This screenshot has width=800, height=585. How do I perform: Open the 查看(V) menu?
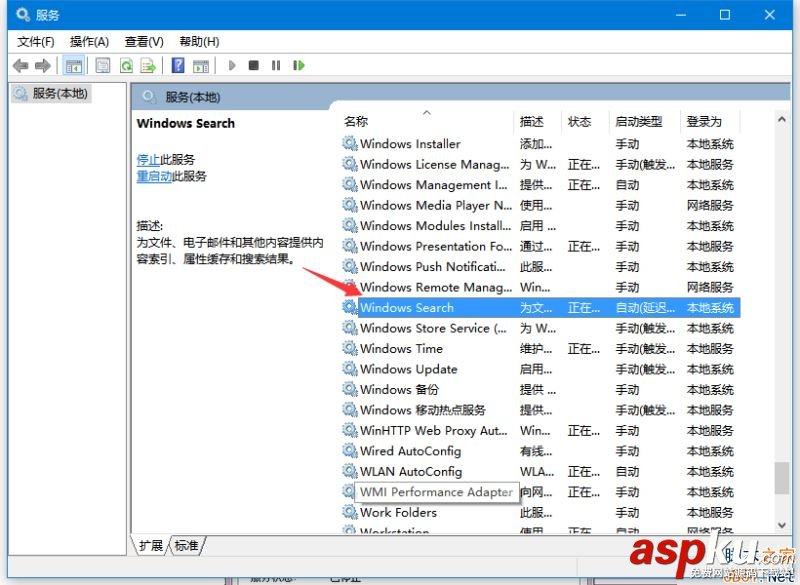tap(142, 41)
